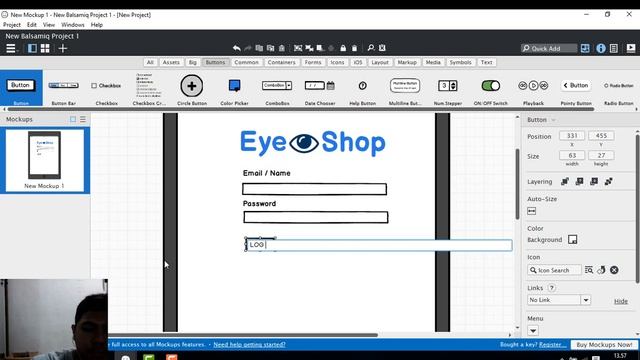Viewport: 640px width, 360px height.
Task: Open Links help question mark
Action: (x=551, y=288)
